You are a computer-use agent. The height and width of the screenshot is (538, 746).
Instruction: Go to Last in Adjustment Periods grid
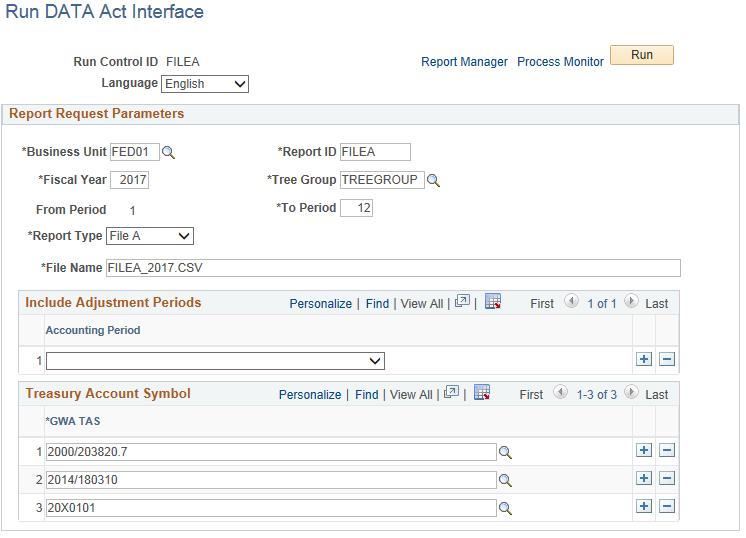(657, 304)
